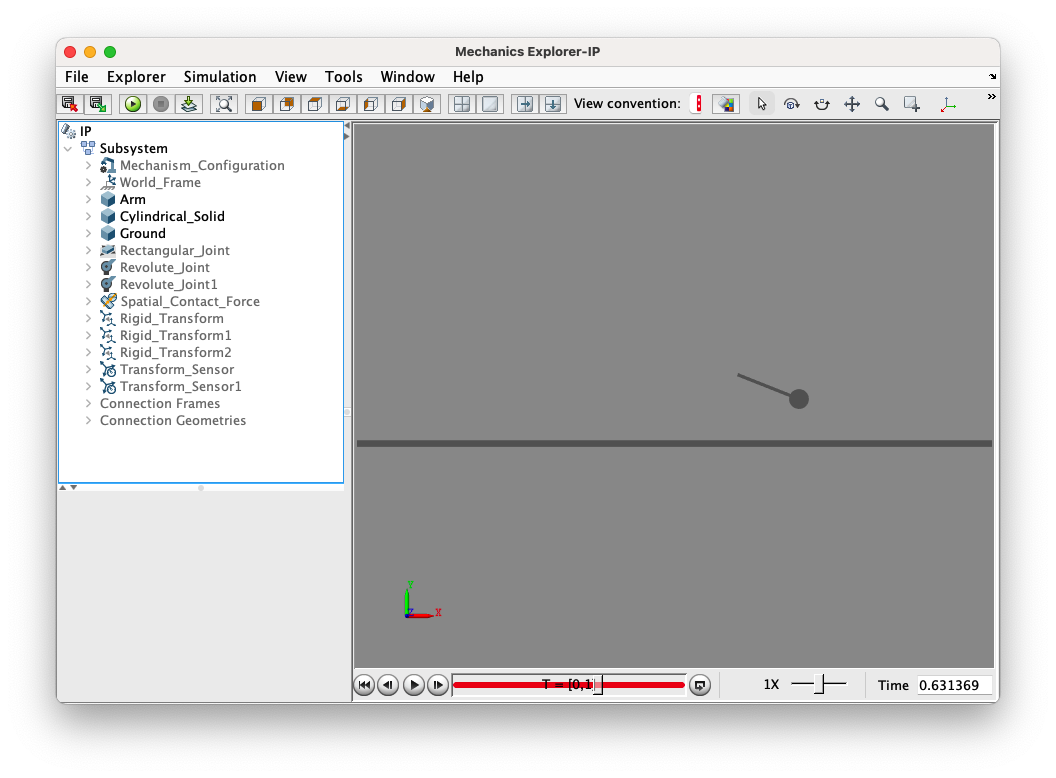Screen dimensions: 1056x778
Task: Toggle the frames visibility axis icon
Action: tap(948, 104)
